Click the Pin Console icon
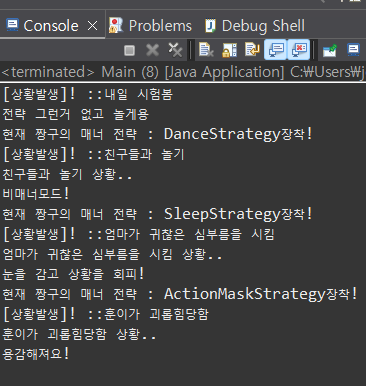Viewport: 366px width, 386px height. (x=330, y=50)
